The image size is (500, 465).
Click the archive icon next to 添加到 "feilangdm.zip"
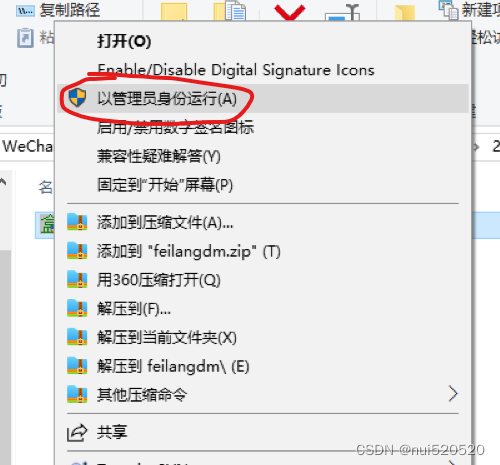tap(77, 251)
